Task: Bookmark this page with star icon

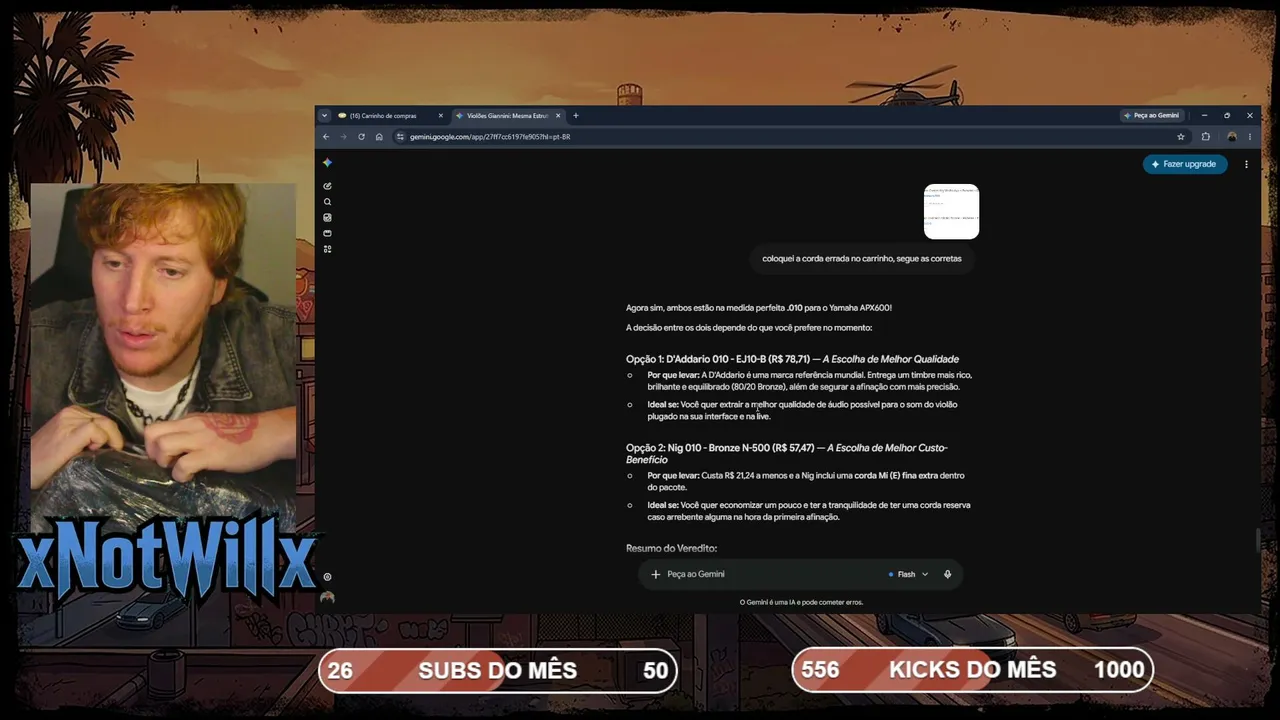Action: 1181,137
